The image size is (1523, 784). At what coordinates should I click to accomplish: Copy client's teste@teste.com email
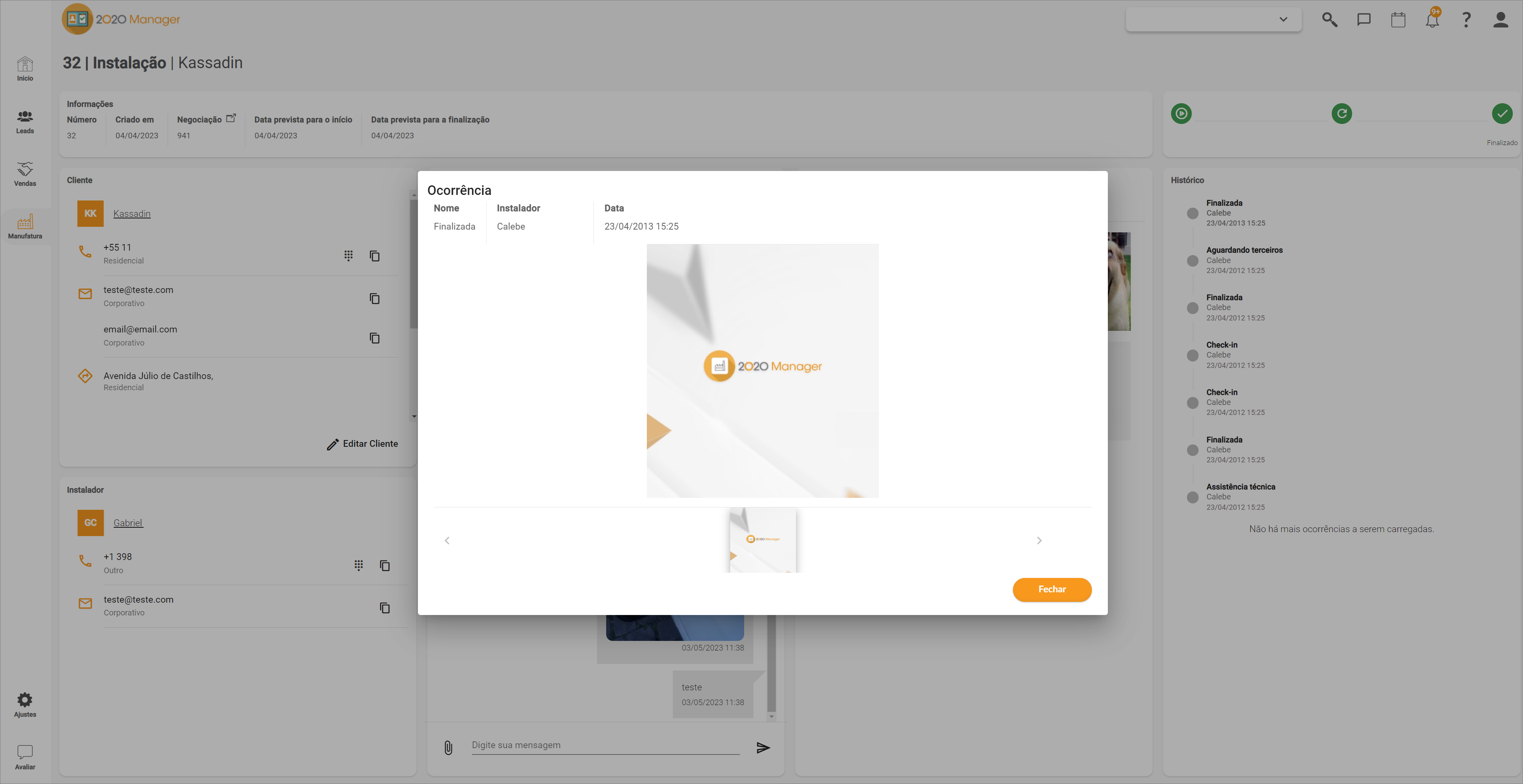(x=374, y=299)
